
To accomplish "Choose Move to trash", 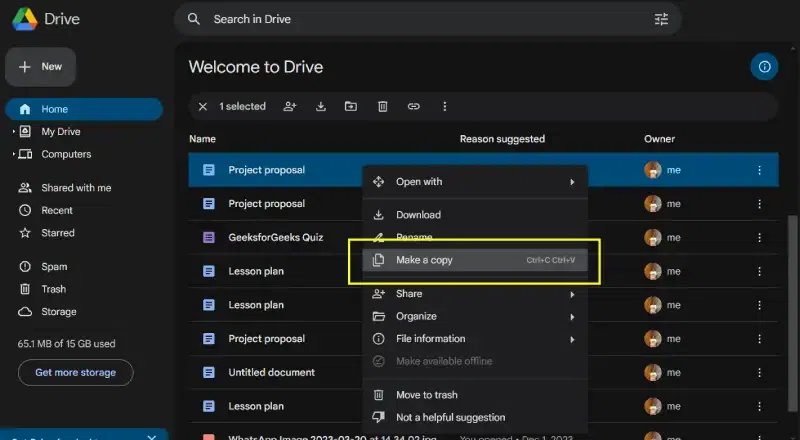I will coord(475,395).
